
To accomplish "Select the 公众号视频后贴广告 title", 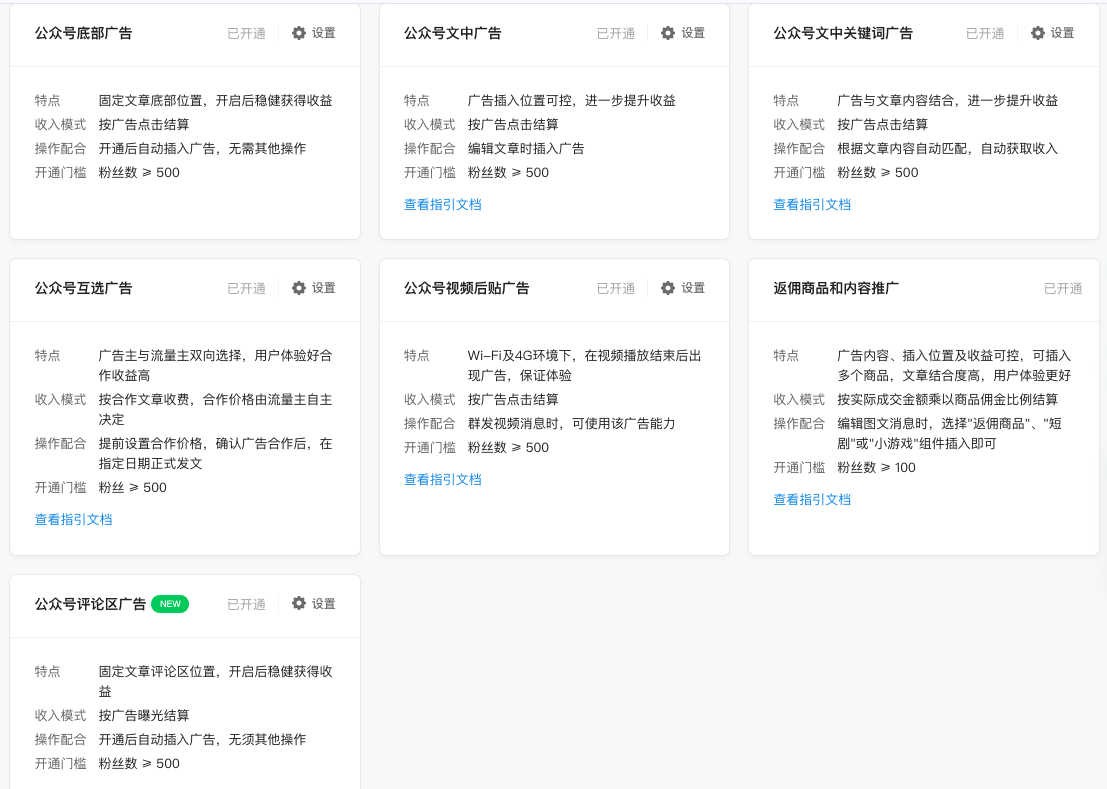I will tap(466, 288).
